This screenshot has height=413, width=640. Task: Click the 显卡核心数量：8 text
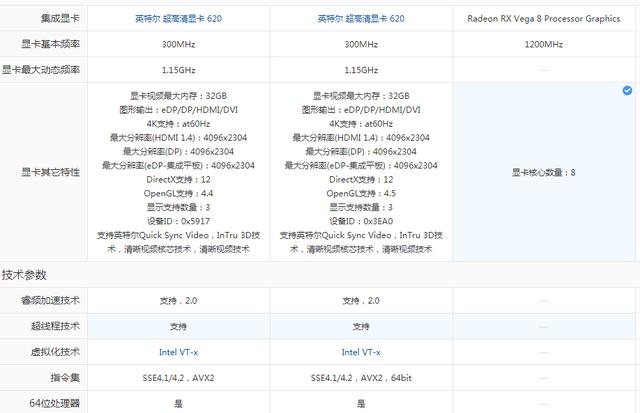point(544,172)
